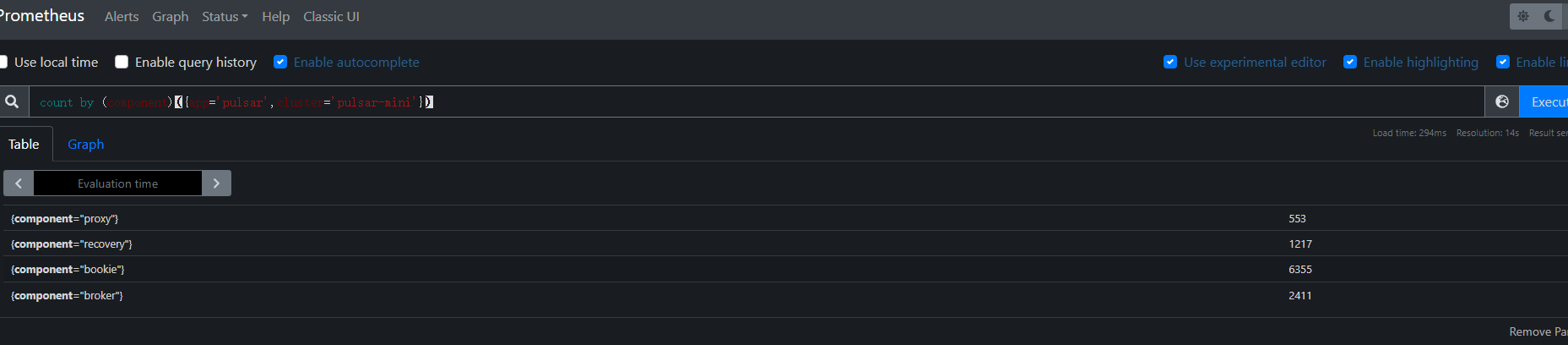The image size is (1568, 345).
Task: Switch to light theme sun icon
Action: point(1523,16)
